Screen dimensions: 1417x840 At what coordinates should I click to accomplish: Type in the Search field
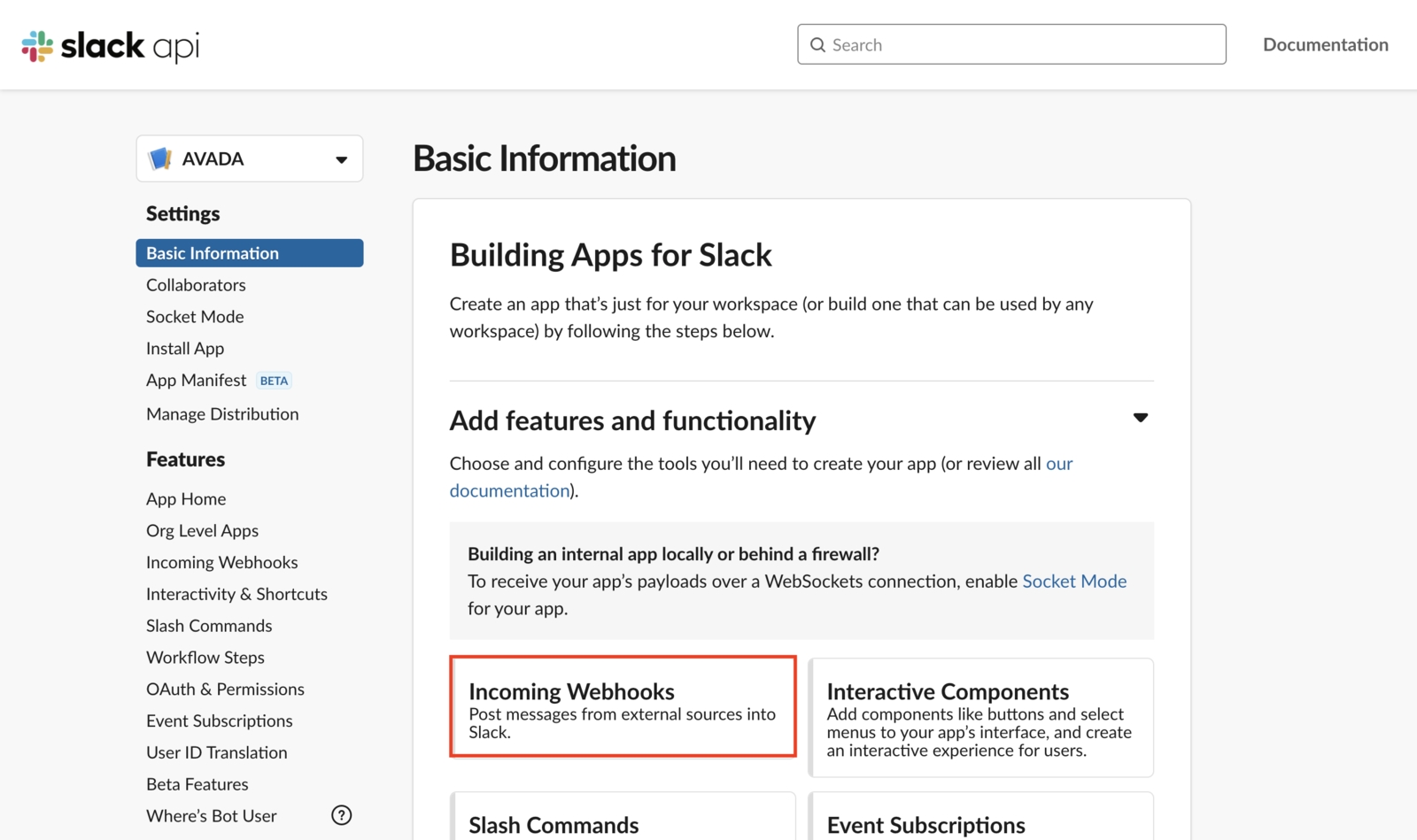click(x=1018, y=45)
